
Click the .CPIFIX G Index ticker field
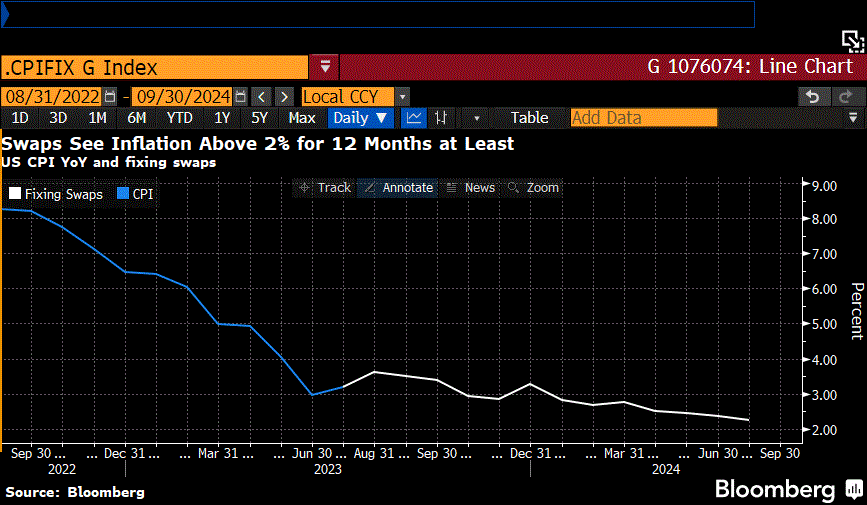coord(154,67)
